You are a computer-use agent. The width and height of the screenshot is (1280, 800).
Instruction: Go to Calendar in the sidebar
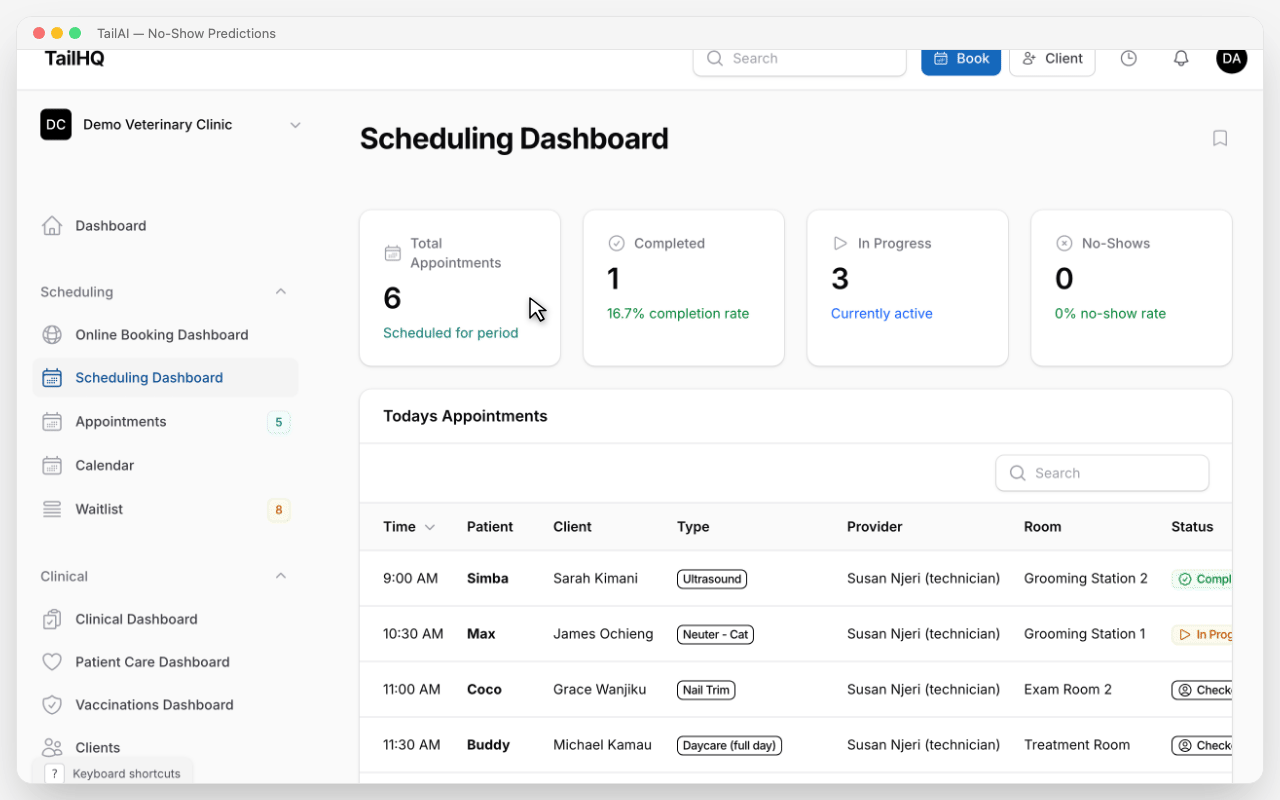click(x=105, y=466)
